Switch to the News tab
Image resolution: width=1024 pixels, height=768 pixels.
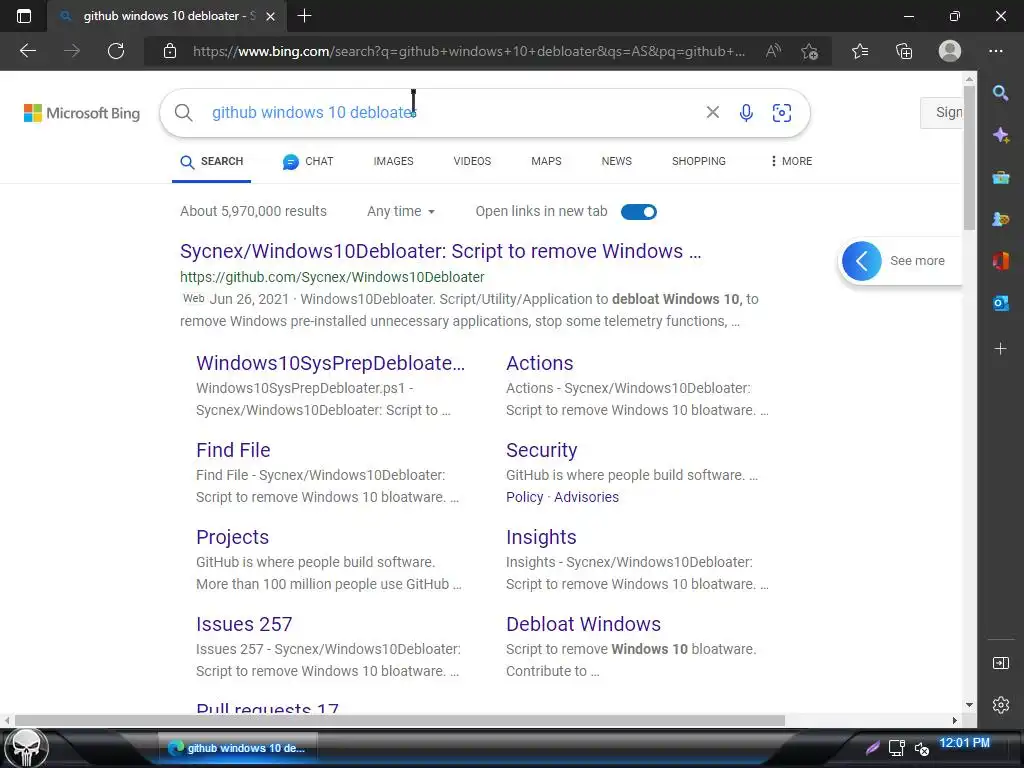click(616, 161)
